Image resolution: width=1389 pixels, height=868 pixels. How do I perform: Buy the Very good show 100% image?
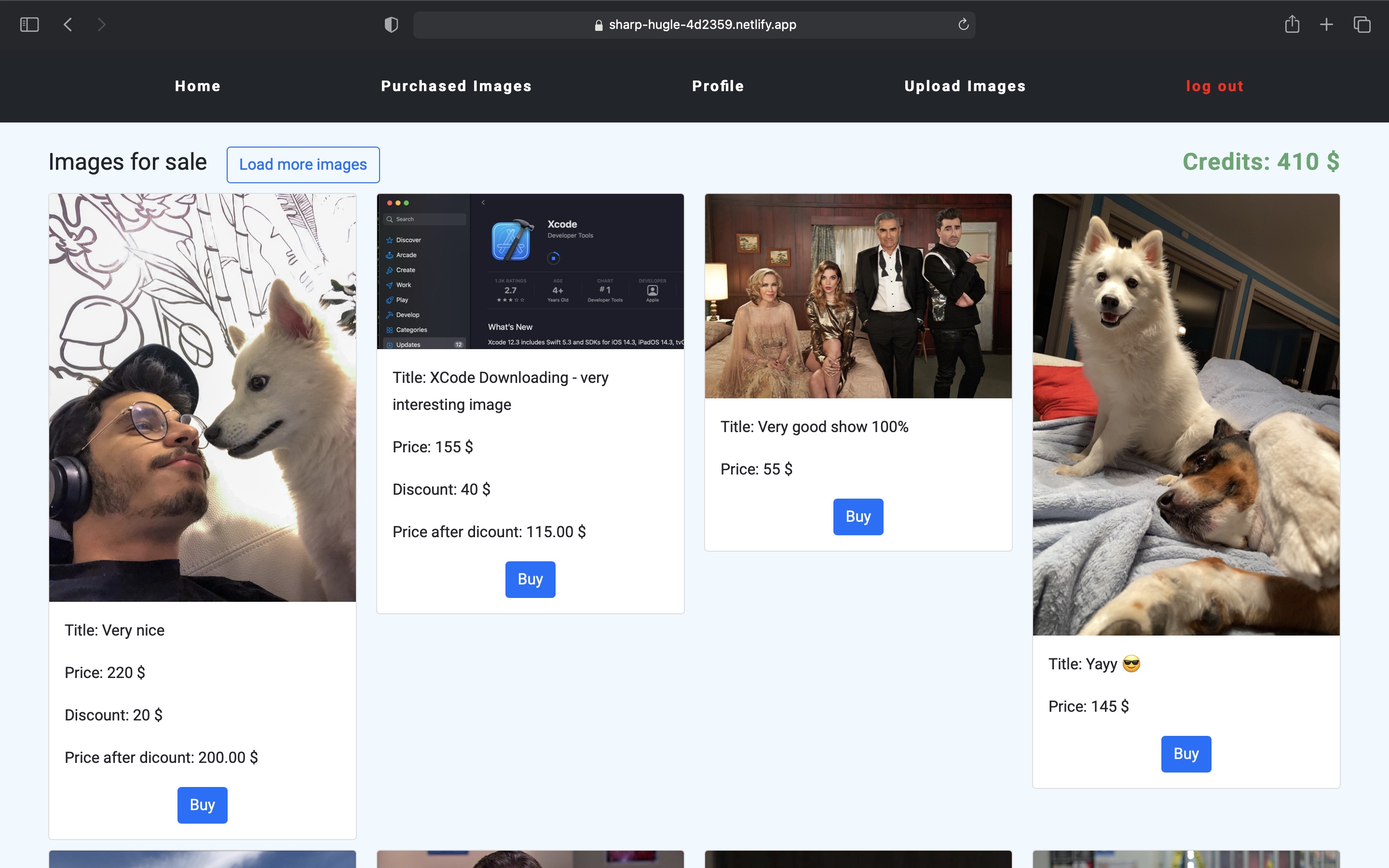tap(858, 516)
